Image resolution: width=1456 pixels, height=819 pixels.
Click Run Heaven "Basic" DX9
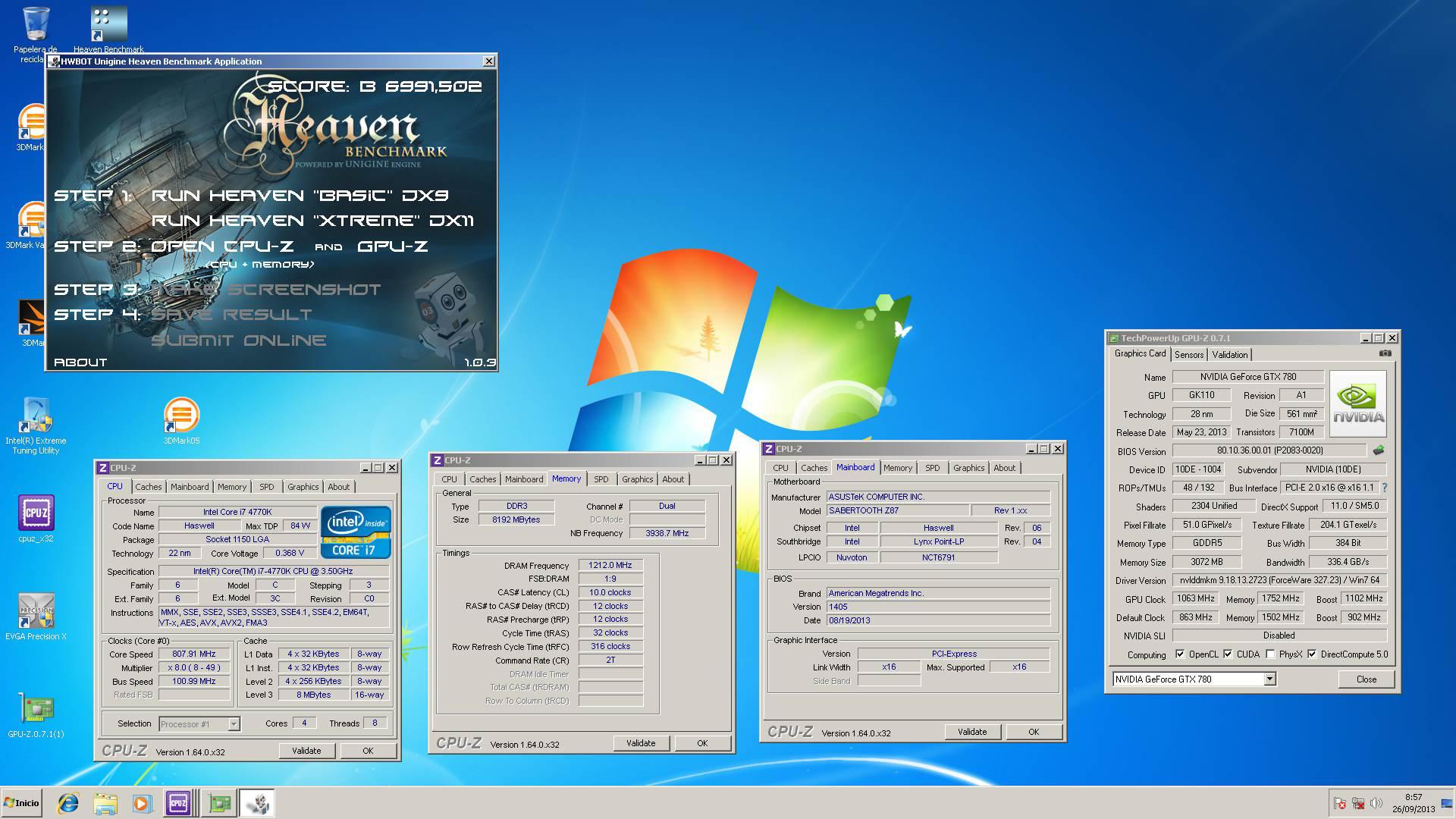(x=300, y=196)
